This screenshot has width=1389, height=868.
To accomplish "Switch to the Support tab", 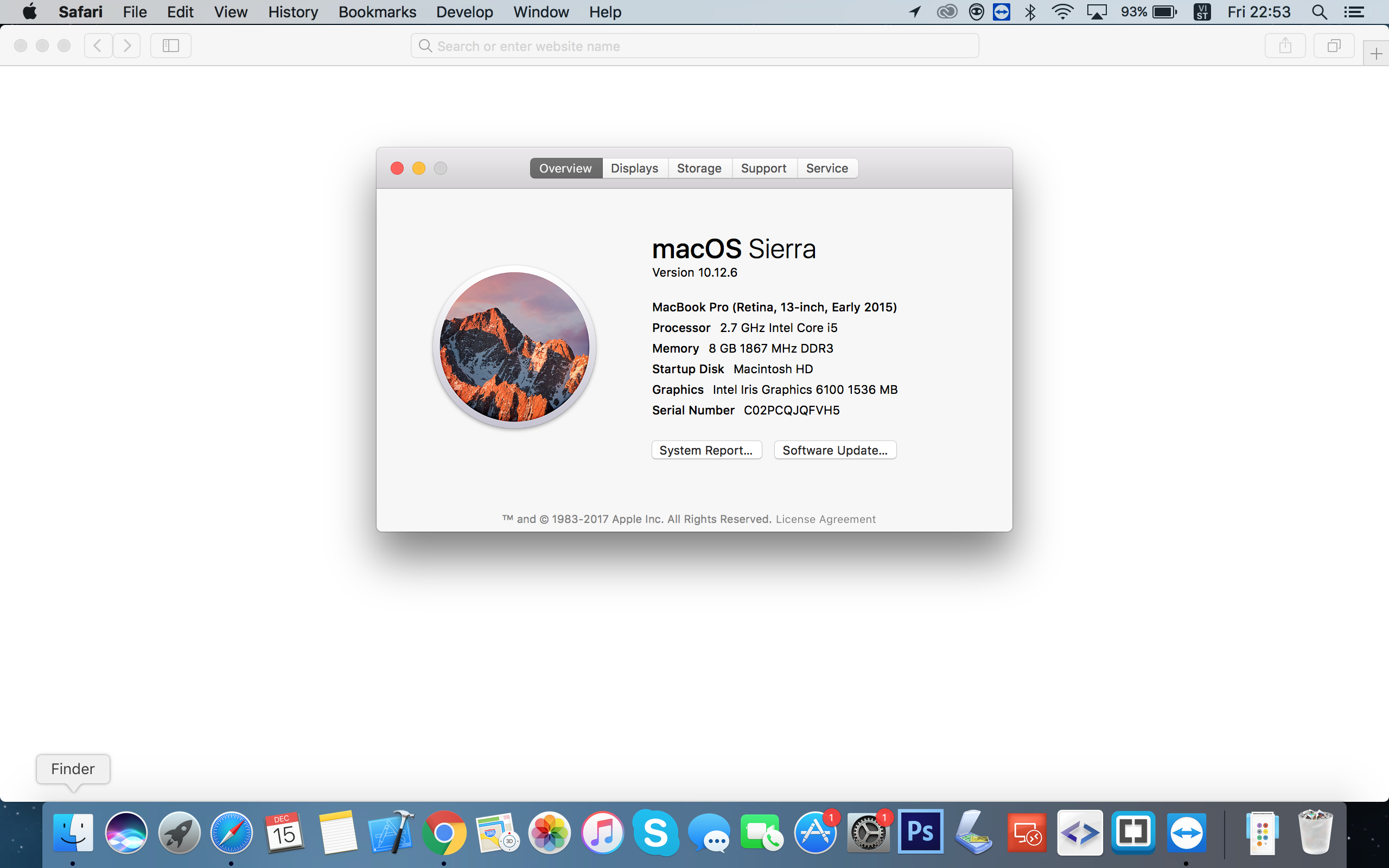I will point(763,168).
